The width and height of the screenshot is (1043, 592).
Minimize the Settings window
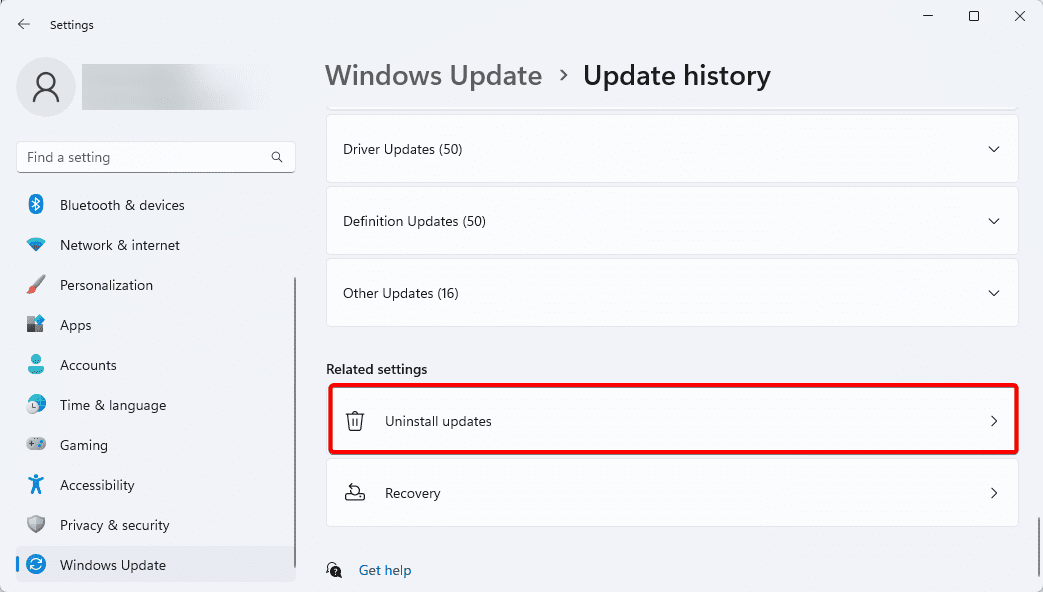928,16
